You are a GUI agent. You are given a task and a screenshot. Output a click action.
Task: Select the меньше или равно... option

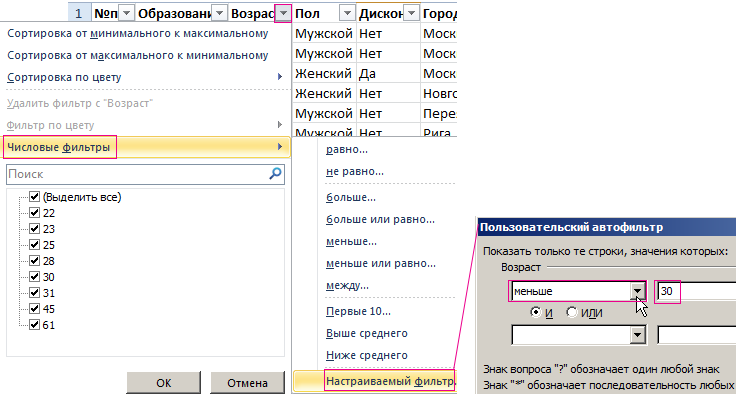381,263
